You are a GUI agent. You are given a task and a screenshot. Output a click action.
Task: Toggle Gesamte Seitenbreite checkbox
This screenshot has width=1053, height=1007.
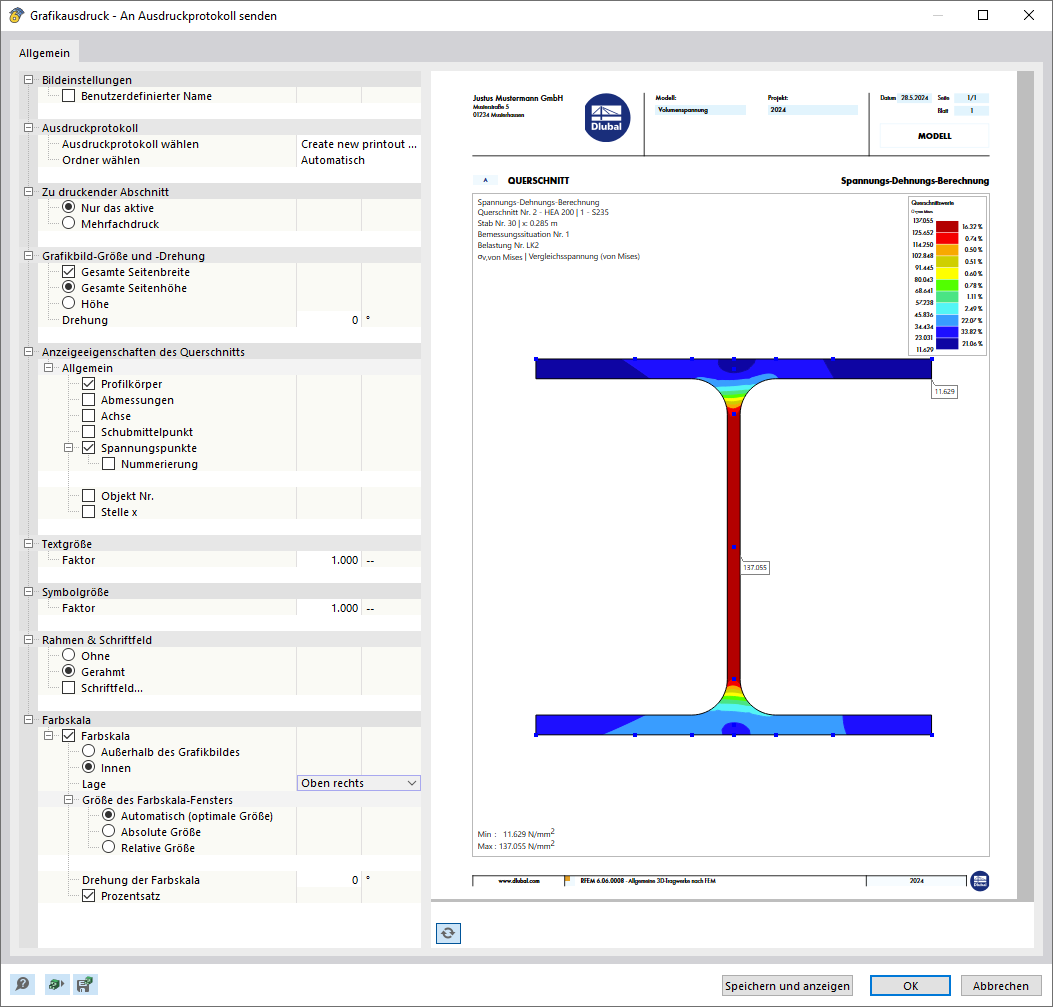pyautogui.click(x=68, y=272)
